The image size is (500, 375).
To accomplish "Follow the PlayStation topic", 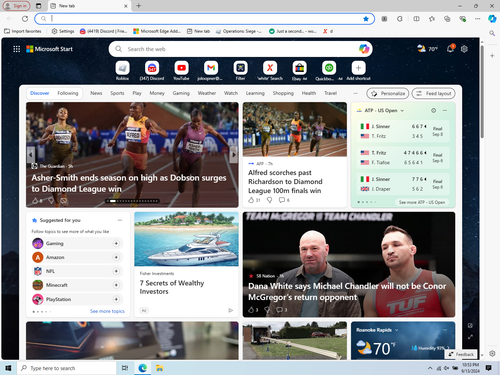I will tap(116, 299).
